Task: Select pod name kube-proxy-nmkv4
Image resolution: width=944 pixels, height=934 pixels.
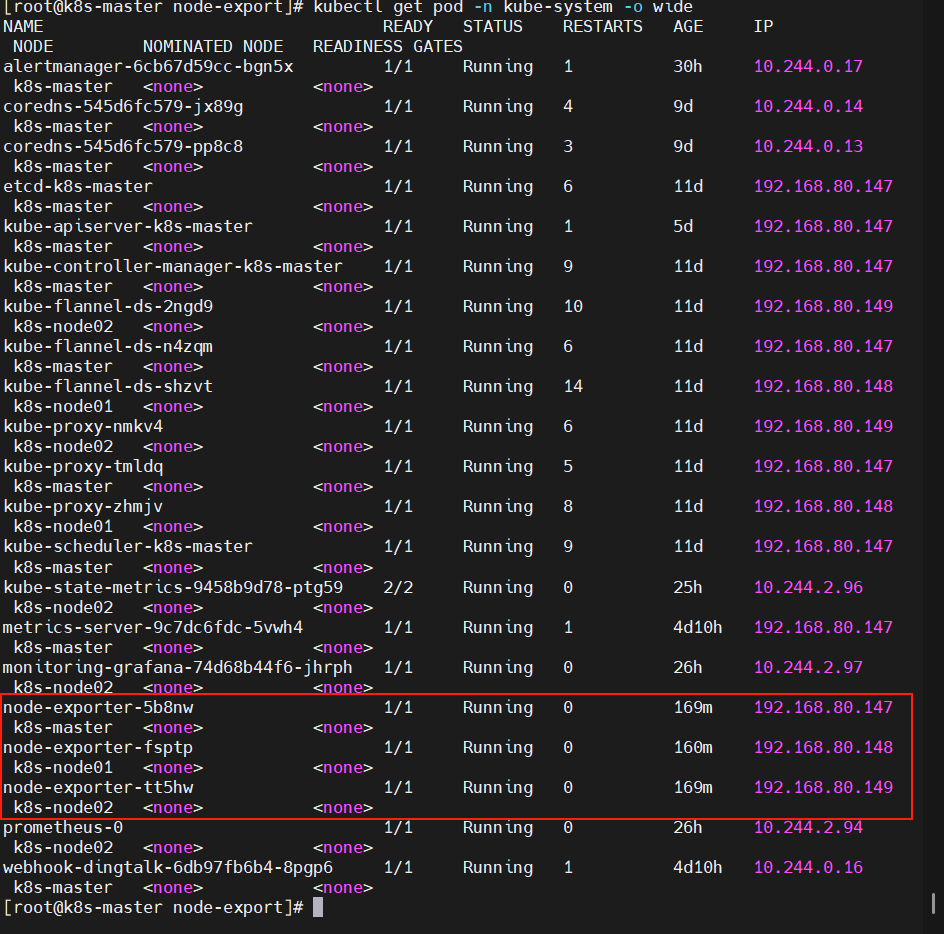Action: pos(83,426)
